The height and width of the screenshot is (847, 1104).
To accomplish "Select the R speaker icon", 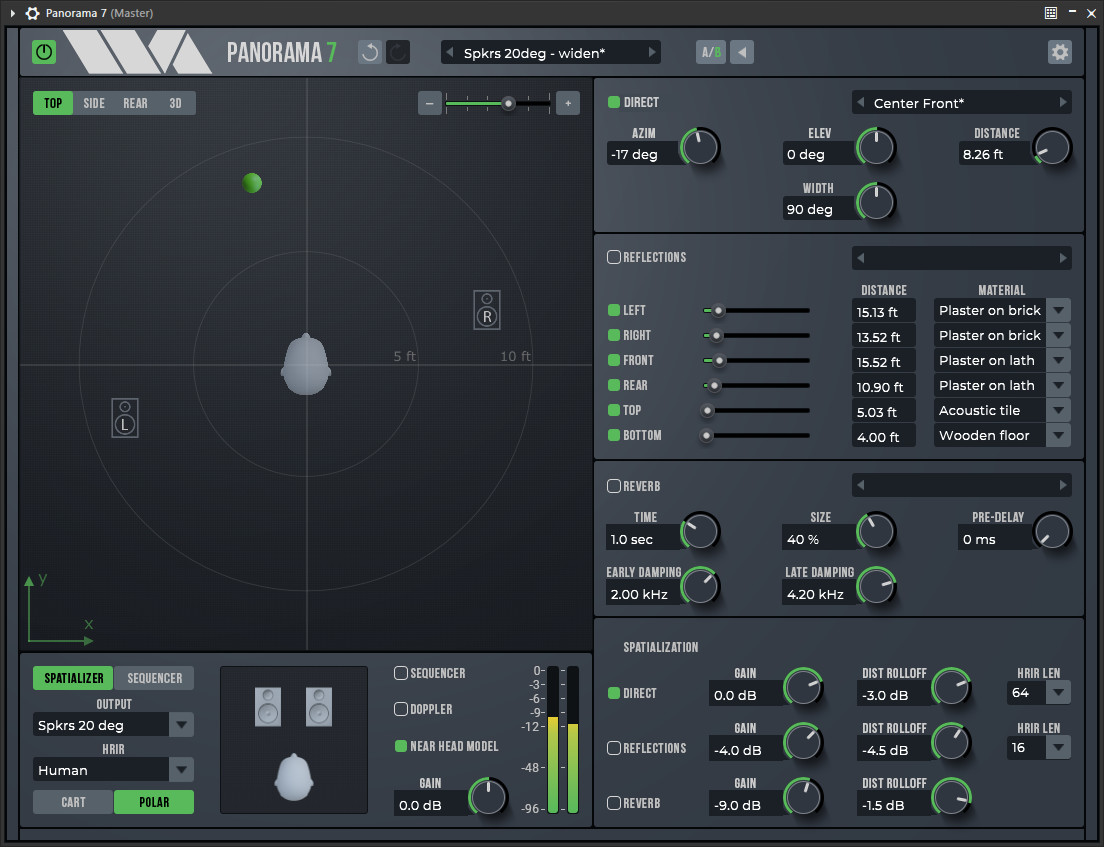I will 487,310.
